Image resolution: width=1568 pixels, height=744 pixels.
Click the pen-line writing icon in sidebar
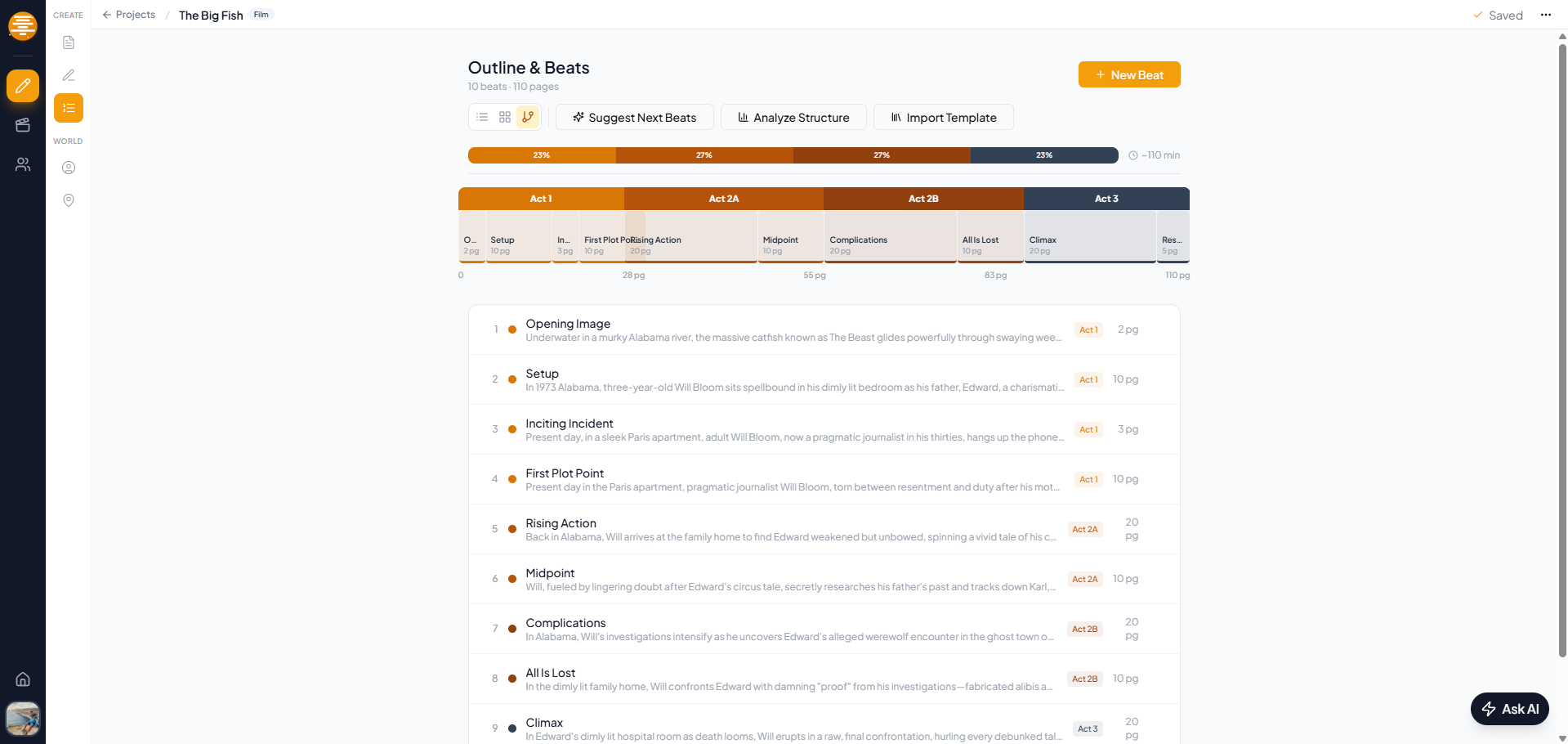click(69, 75)
